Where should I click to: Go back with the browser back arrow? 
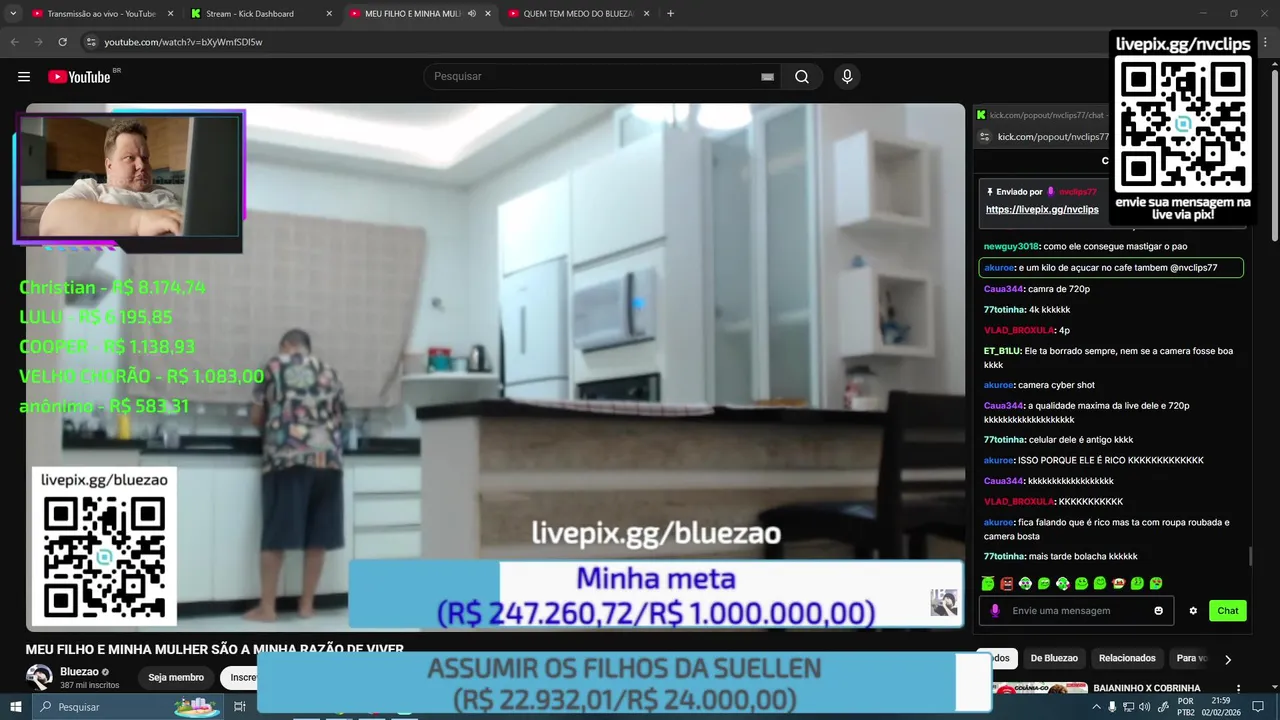pyautogui.click(x=15, y=42)
